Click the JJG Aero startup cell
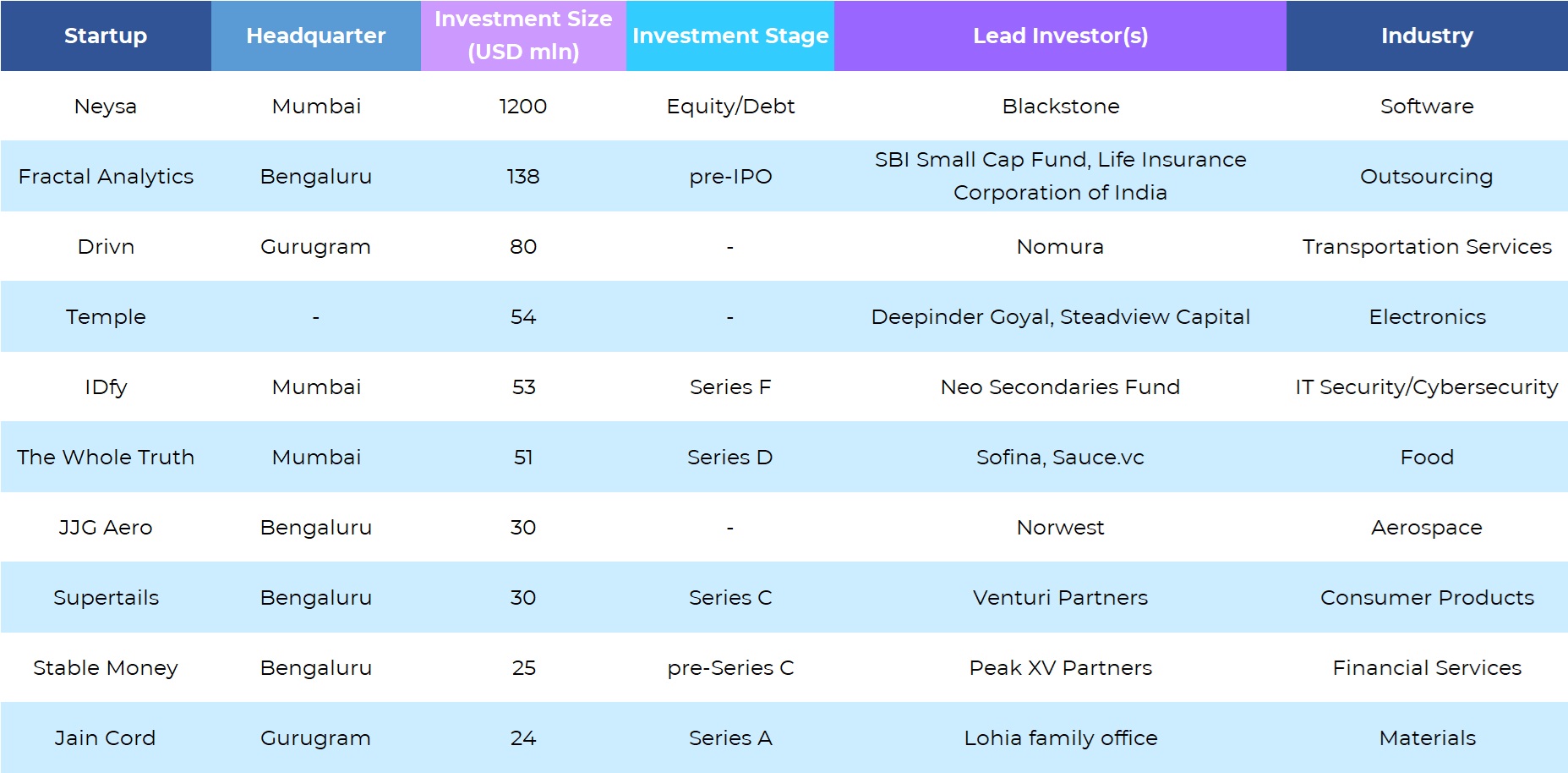Screen dimensions: 1568x773 tap(106, 527)
